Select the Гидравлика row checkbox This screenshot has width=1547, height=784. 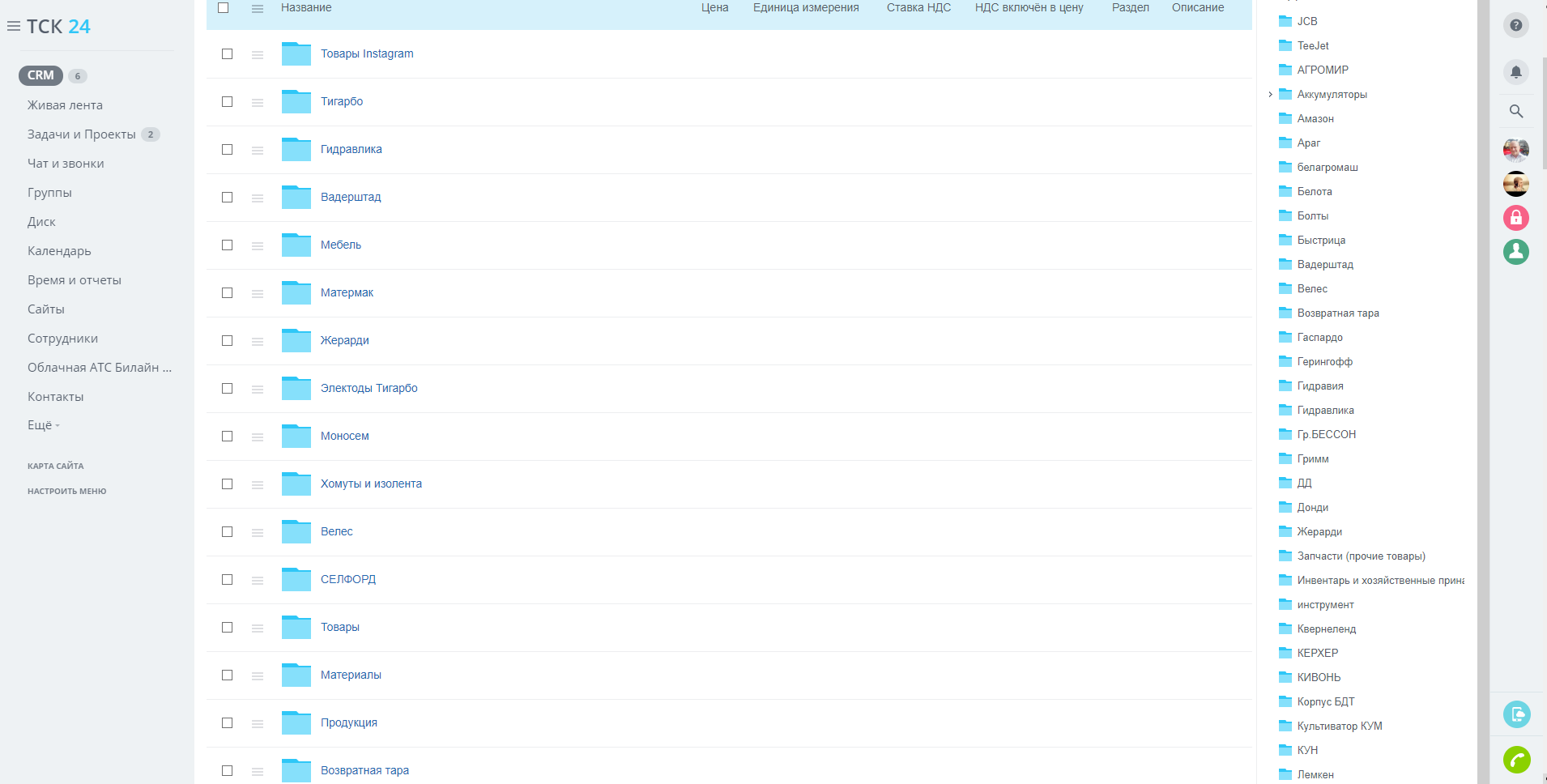(x=228, y=150)
